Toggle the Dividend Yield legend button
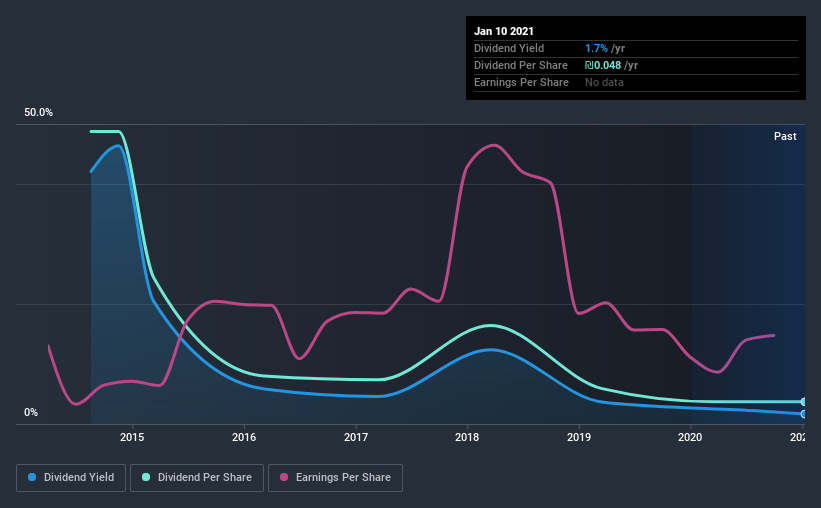Viewport: 821px width, 508px height. 71,478
